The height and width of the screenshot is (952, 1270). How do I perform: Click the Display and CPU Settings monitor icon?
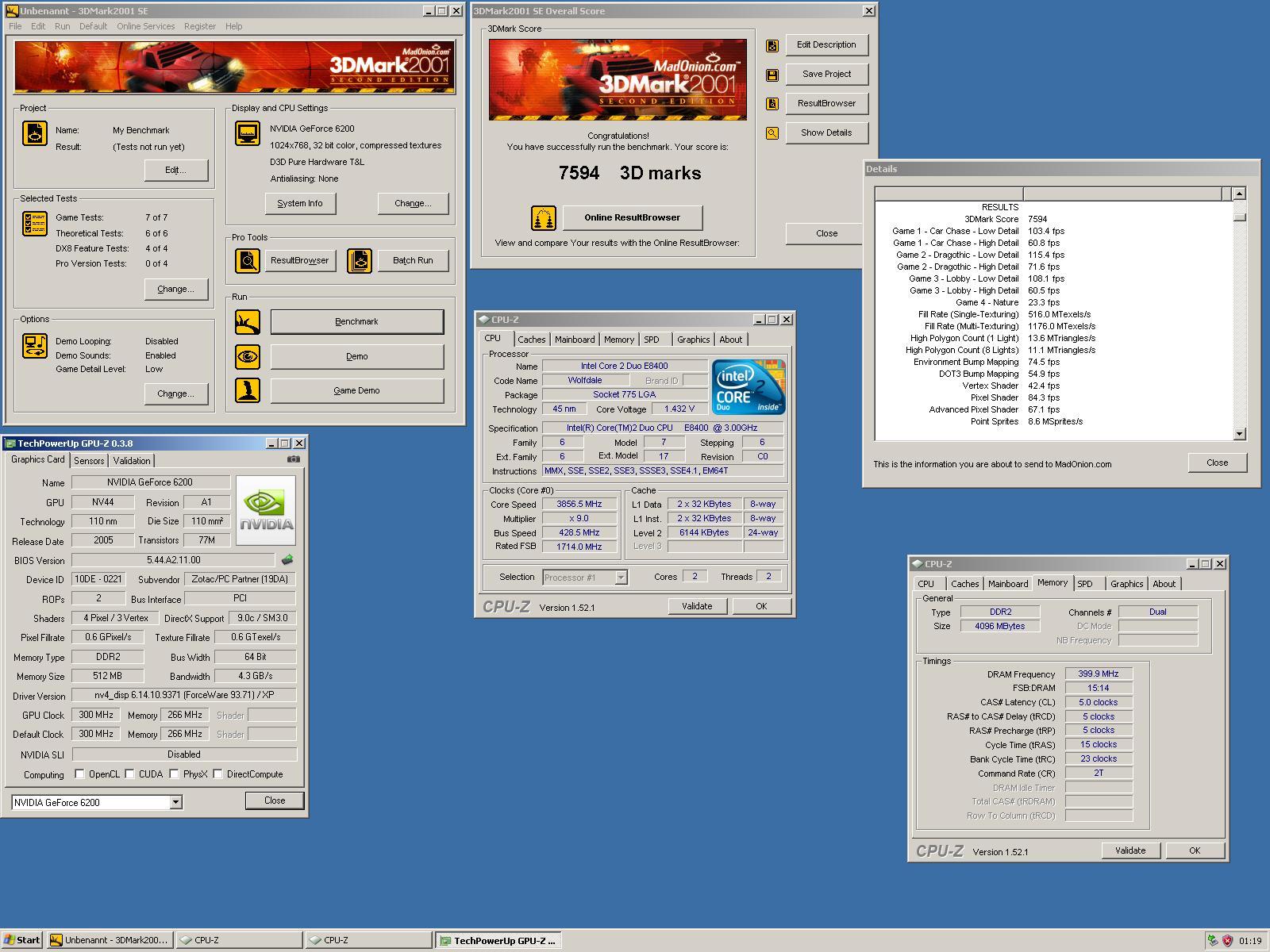click(x=247, y=133)
